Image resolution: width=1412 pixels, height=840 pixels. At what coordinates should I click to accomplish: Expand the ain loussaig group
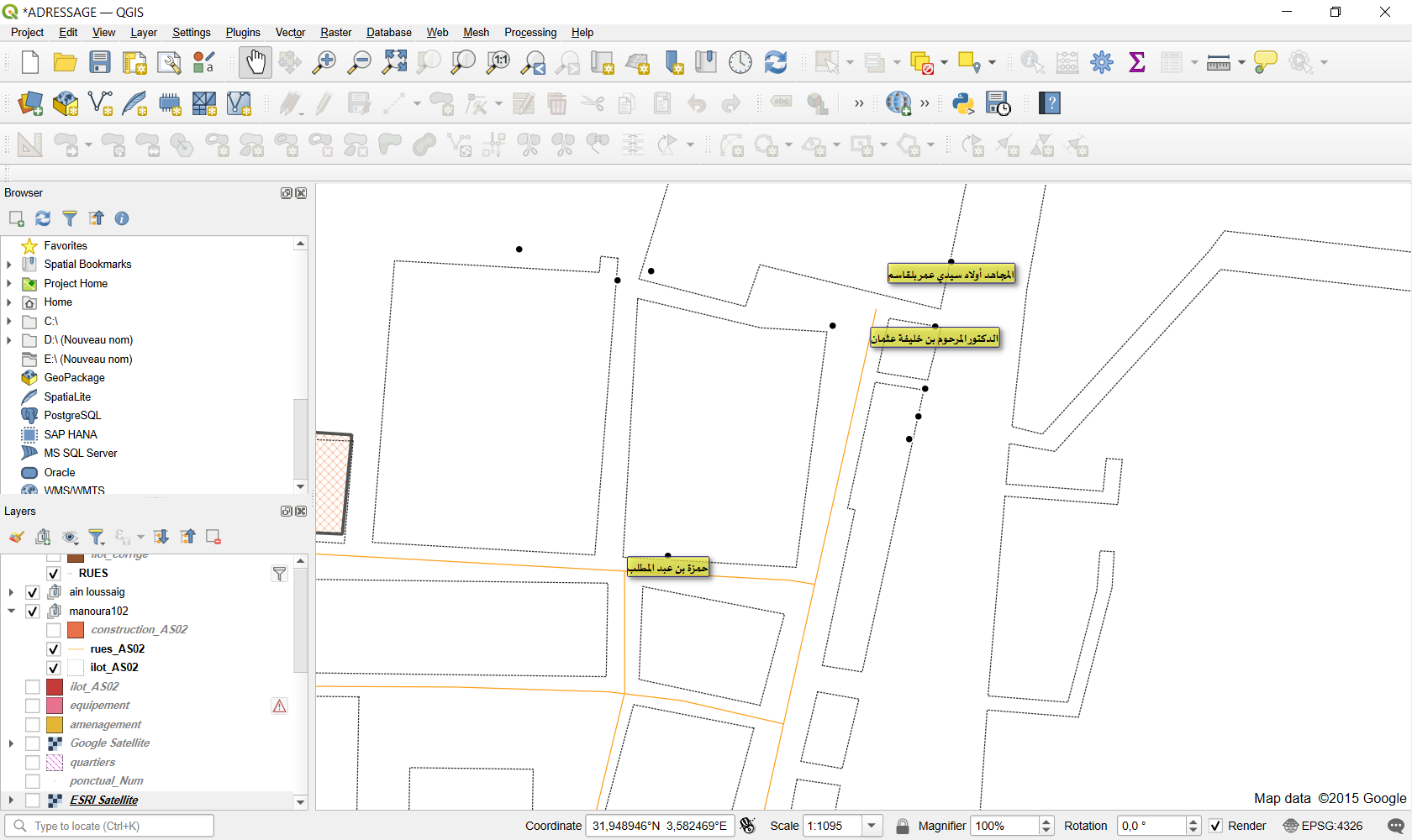[11, 592]
